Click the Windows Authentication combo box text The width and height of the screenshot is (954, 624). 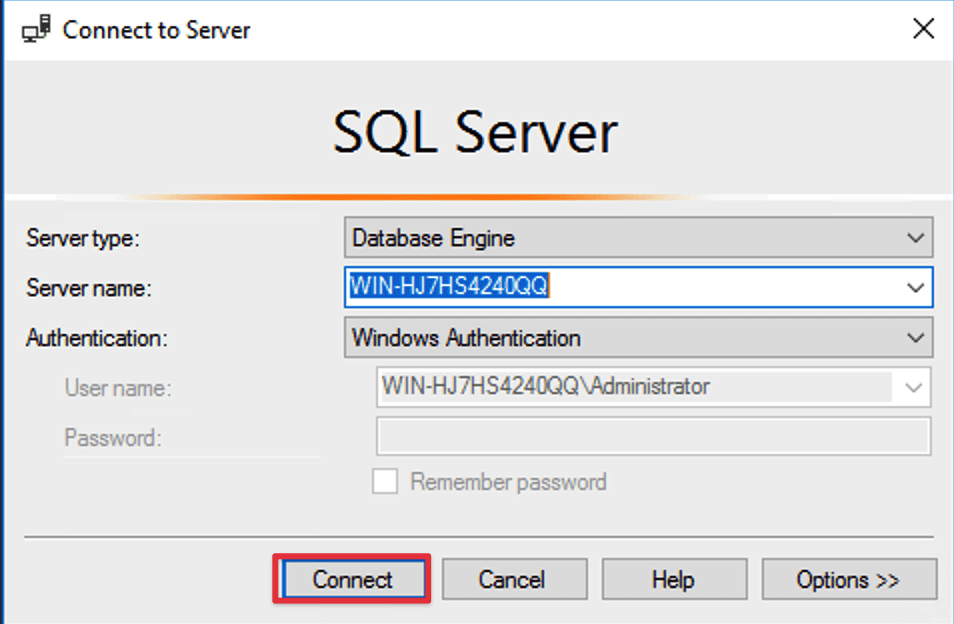click(x=466, y=338)
